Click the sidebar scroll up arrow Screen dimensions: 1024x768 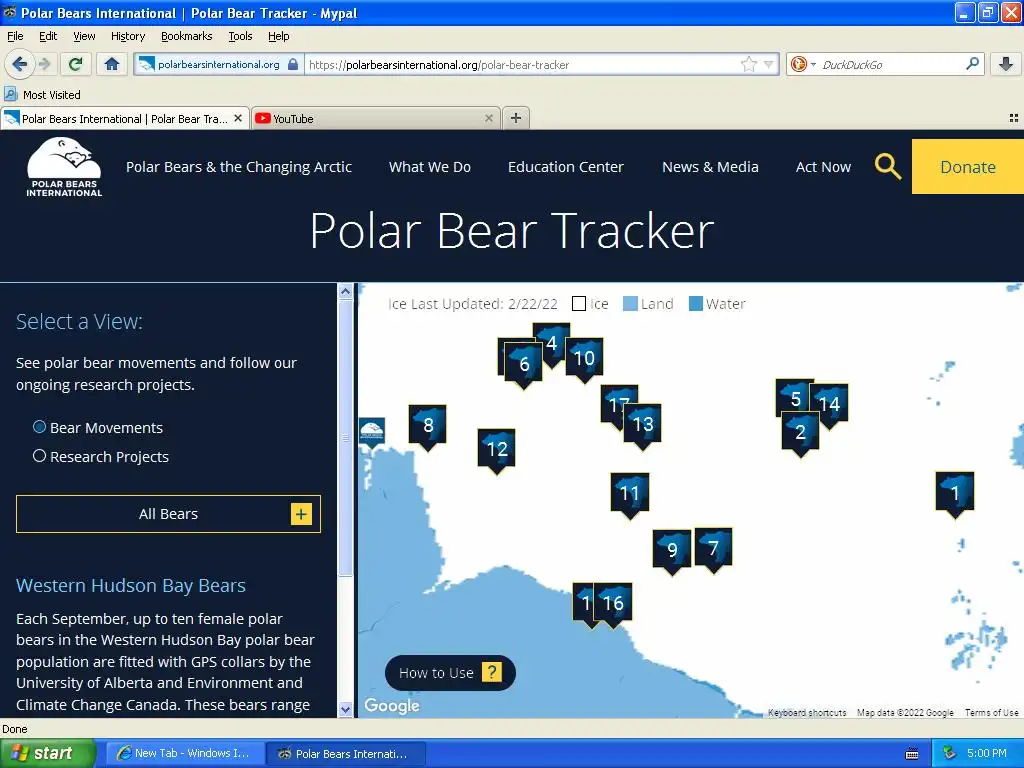tap(345, 291)
